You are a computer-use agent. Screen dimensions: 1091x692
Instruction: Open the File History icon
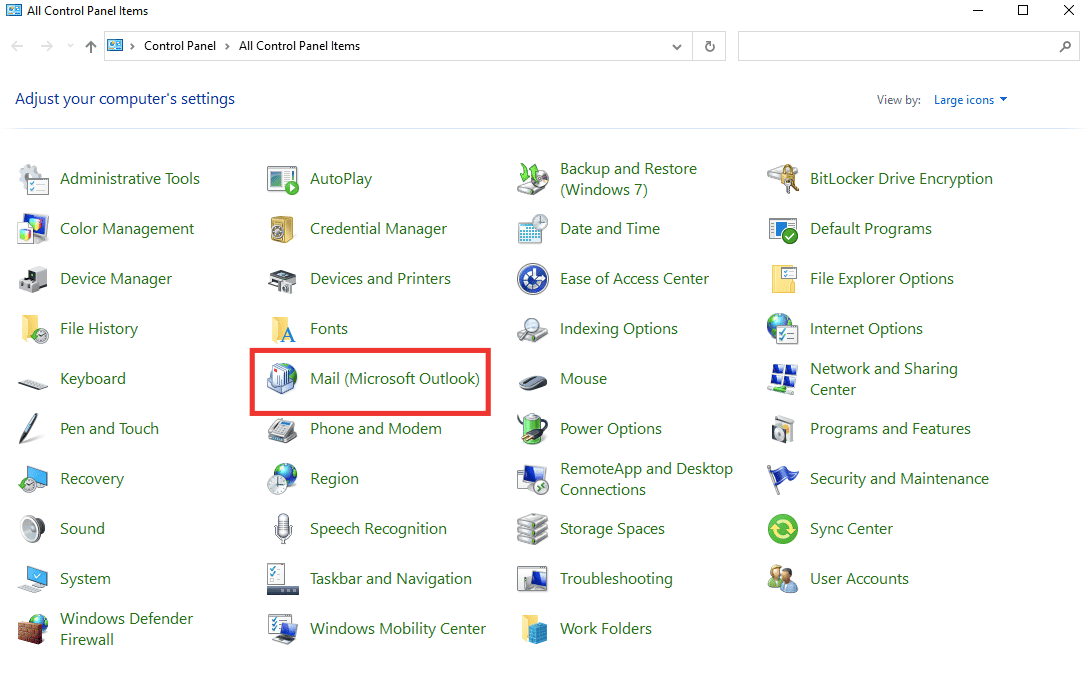[x=33, y=330]
